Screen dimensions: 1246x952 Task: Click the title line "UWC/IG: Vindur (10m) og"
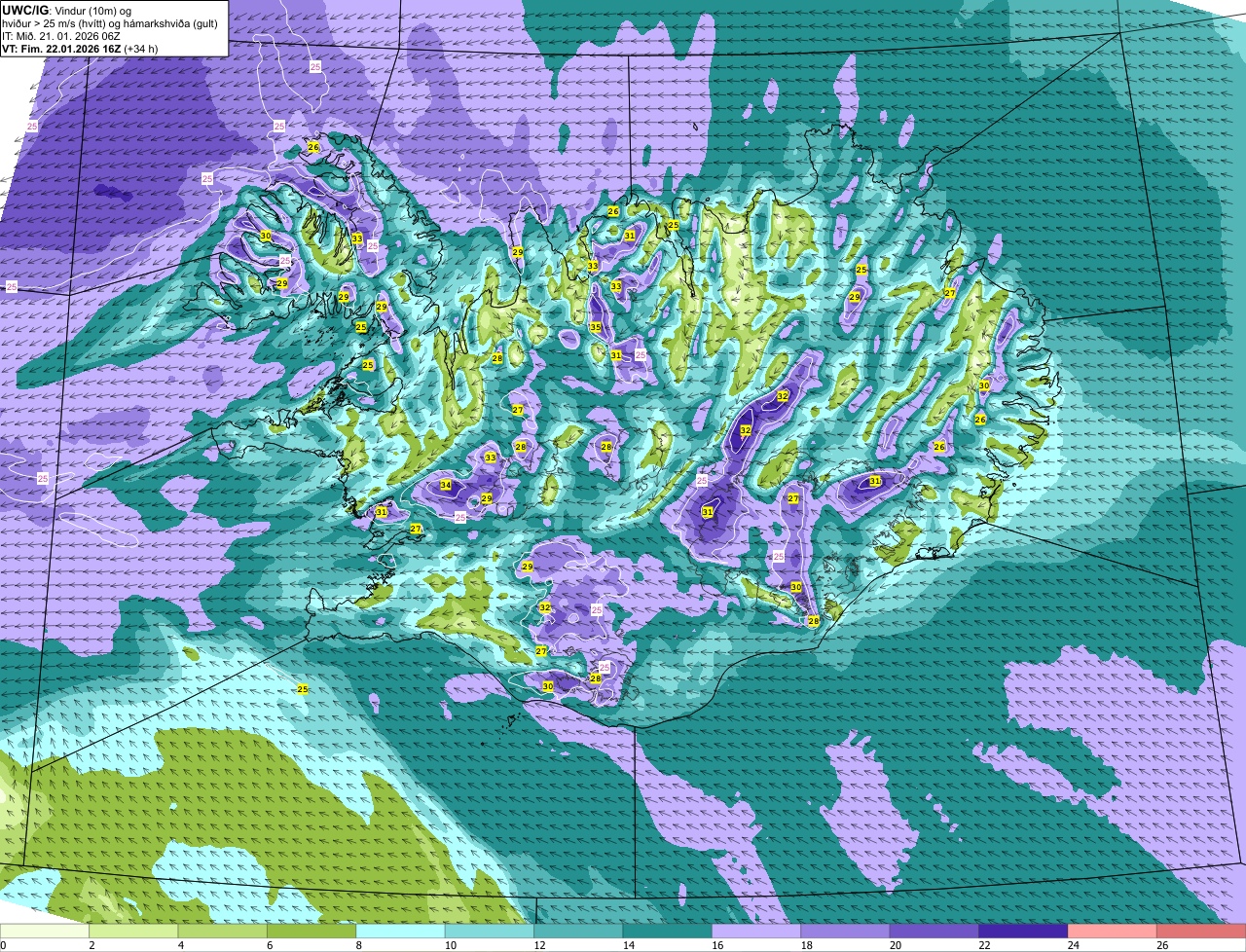coord(67,10)
